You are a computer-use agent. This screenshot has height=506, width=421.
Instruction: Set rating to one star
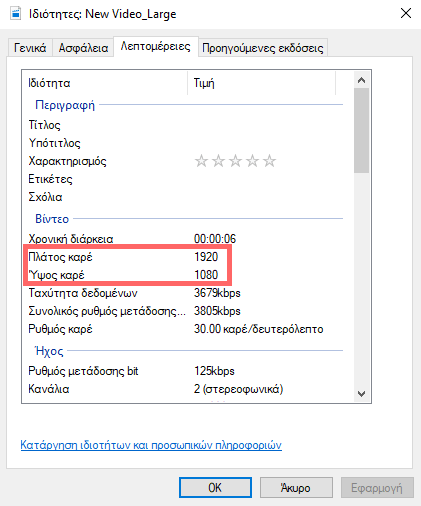pos(201,161)
